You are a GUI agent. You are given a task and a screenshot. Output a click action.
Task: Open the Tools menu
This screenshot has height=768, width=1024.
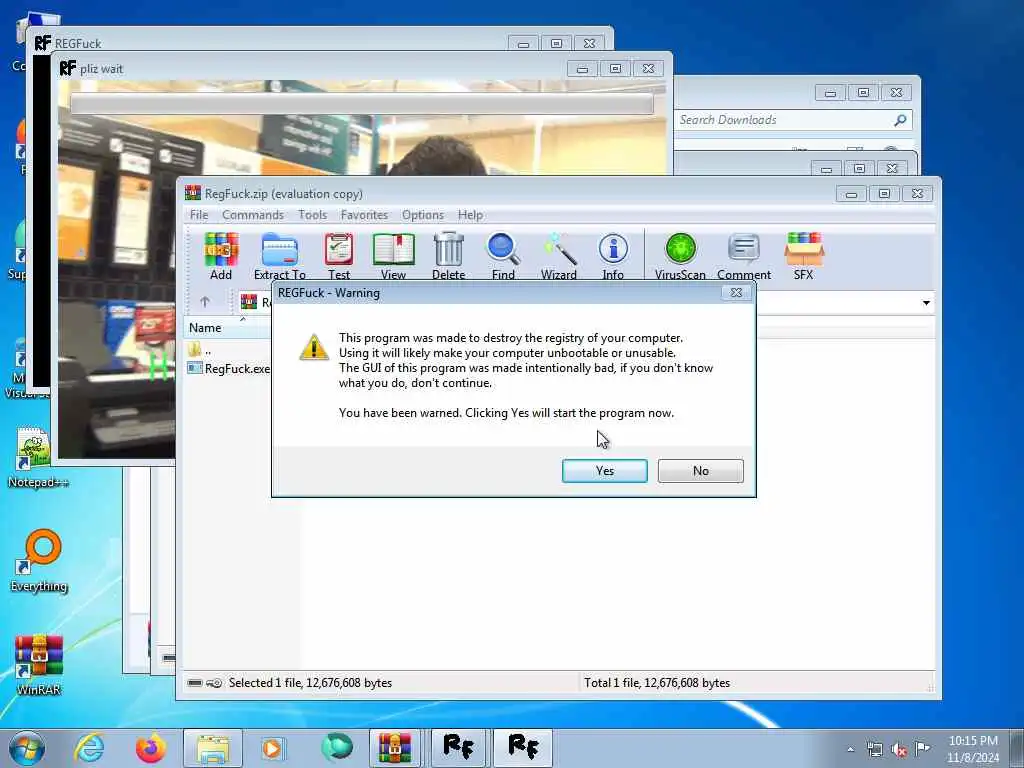pos(312,215)
